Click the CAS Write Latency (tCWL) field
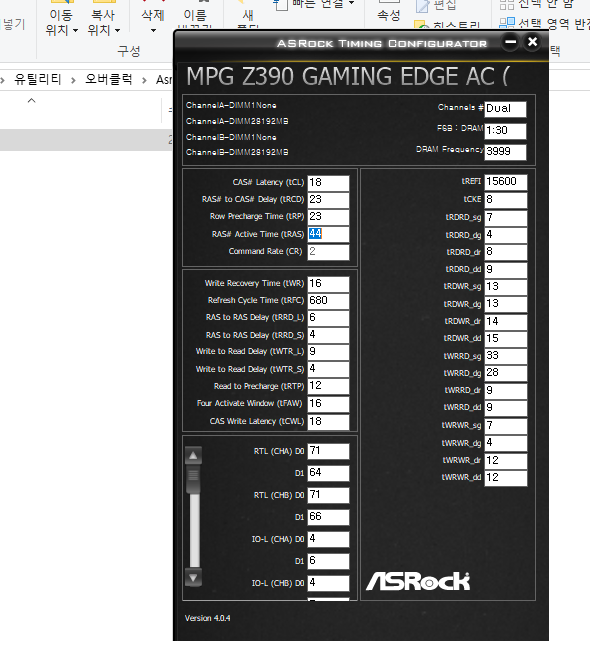This screenshot has width=590, height=664. (328, 422)
